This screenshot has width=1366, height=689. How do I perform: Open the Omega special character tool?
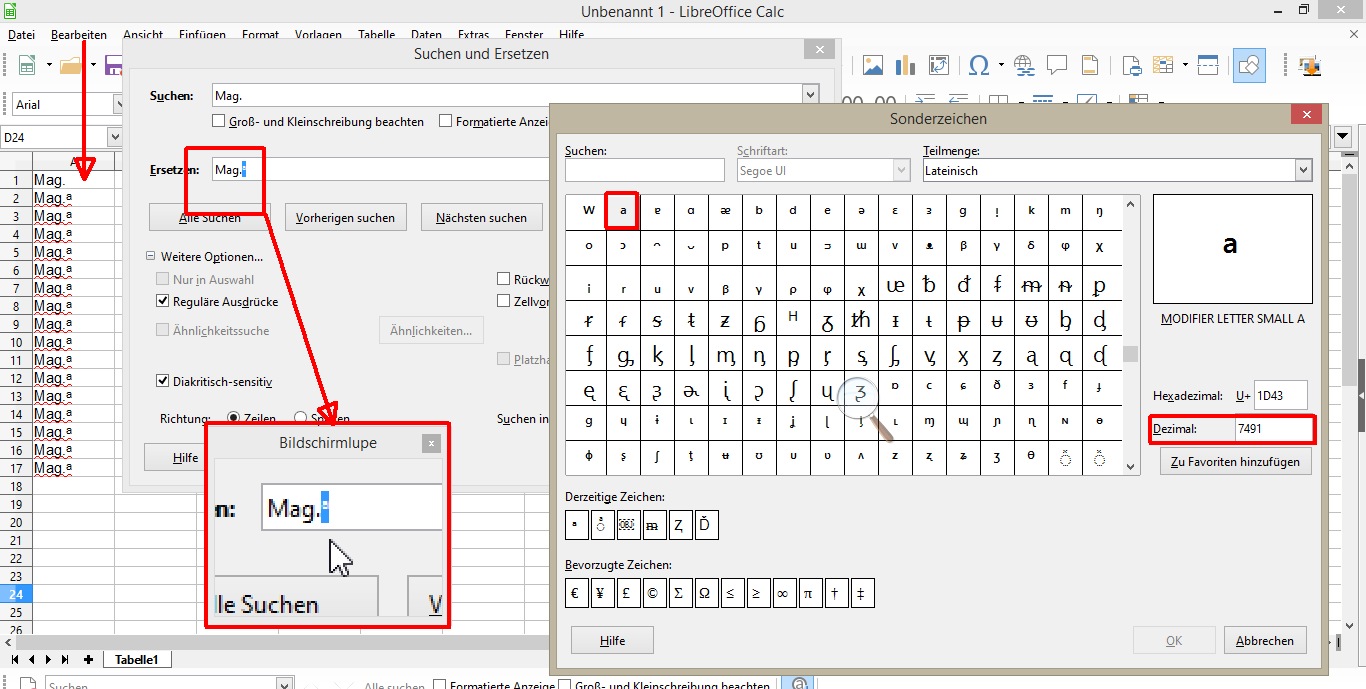979,66
